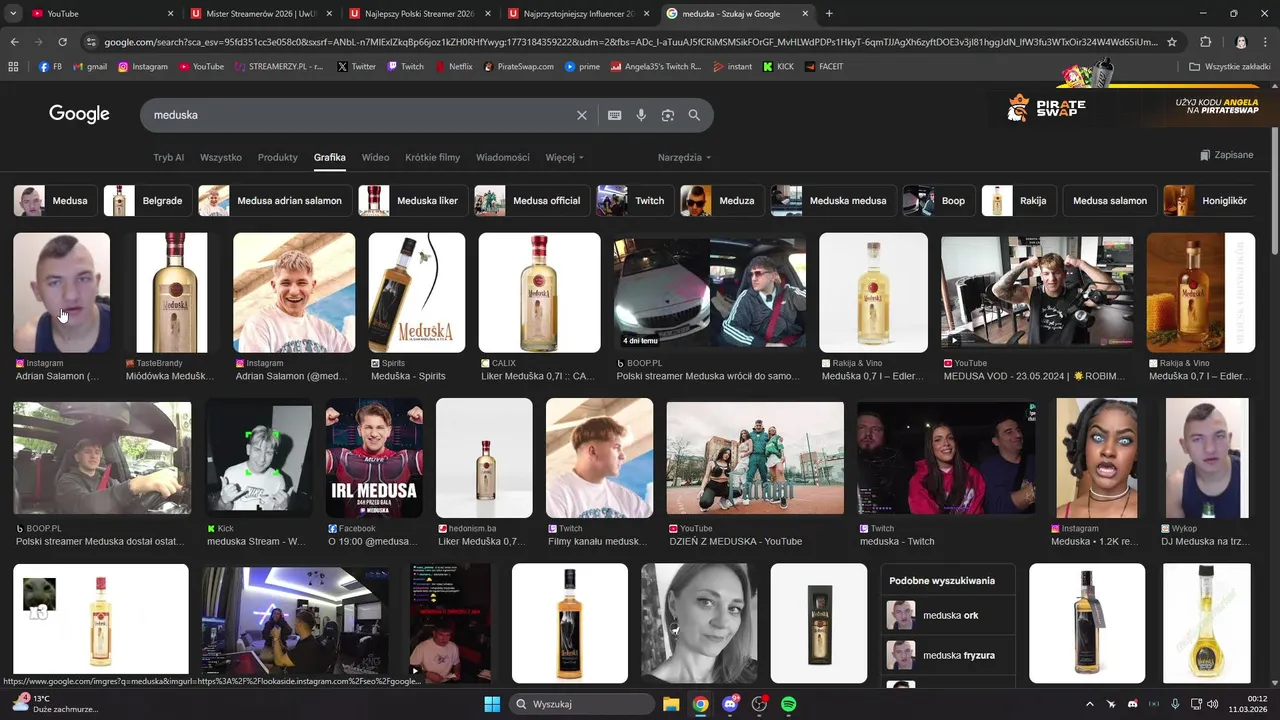The width and height of the screenshot is (1280, 720).
Task: Open the FB bookmark
Action: click(x=50, y=66)
